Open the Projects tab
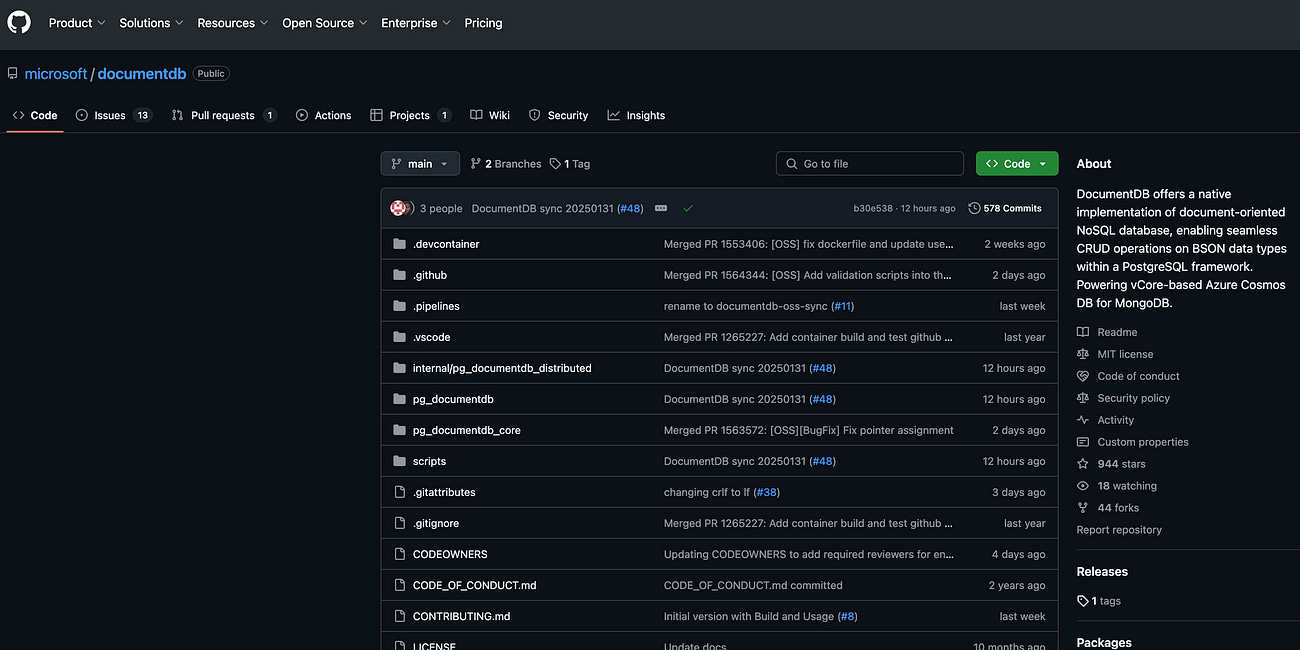 (410, 115)
